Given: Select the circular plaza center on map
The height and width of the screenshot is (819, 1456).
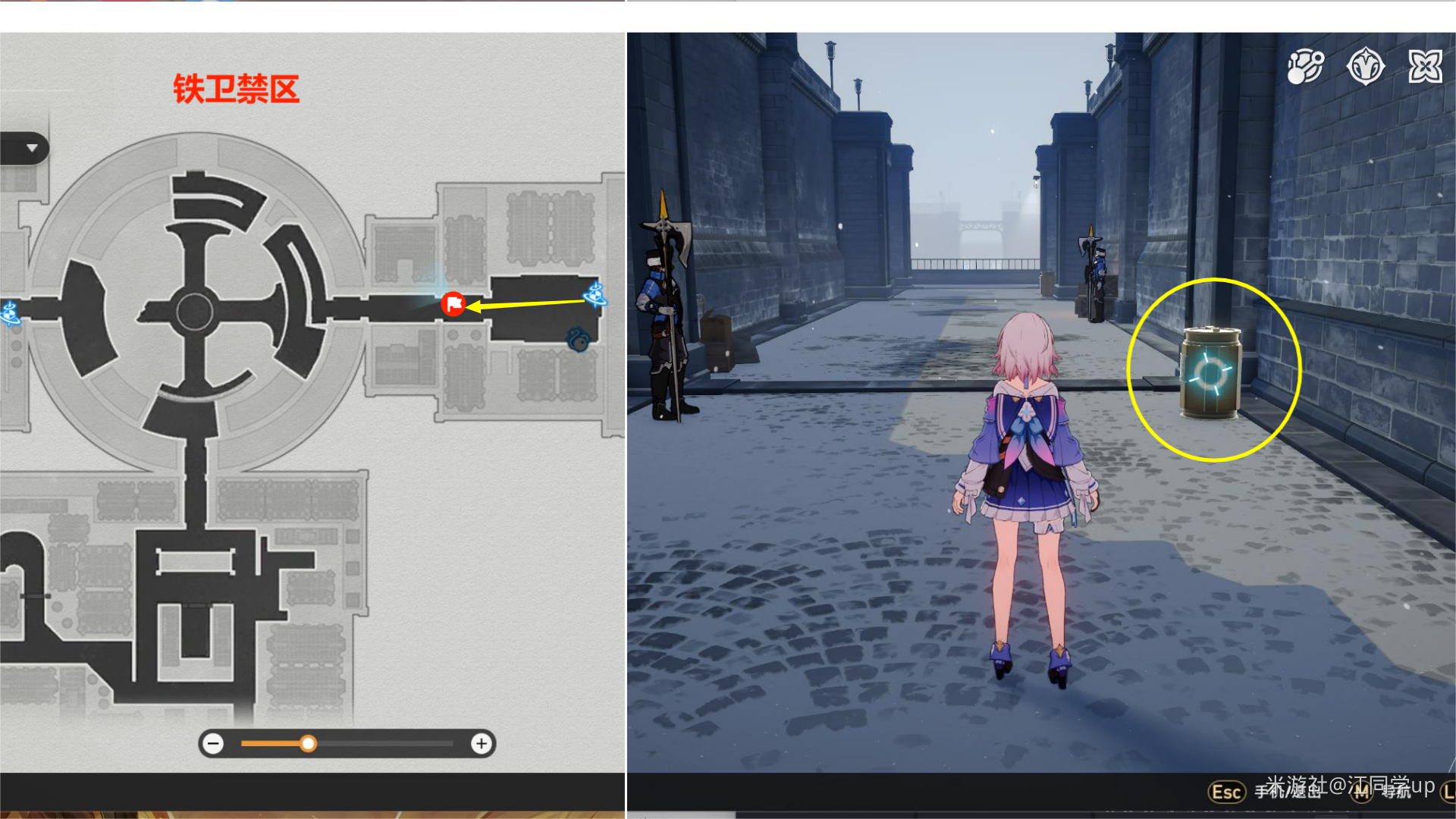Looking at the screenshot, I should (x=194, y=312).
